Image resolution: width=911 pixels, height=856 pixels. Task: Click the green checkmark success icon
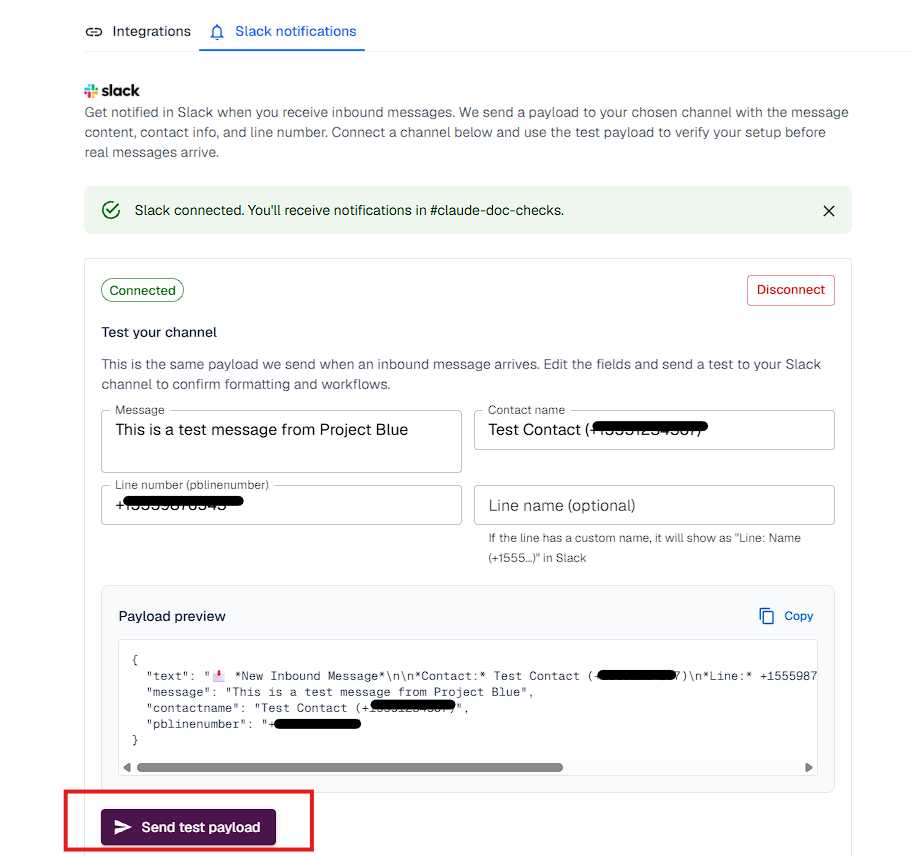point(111,210)
